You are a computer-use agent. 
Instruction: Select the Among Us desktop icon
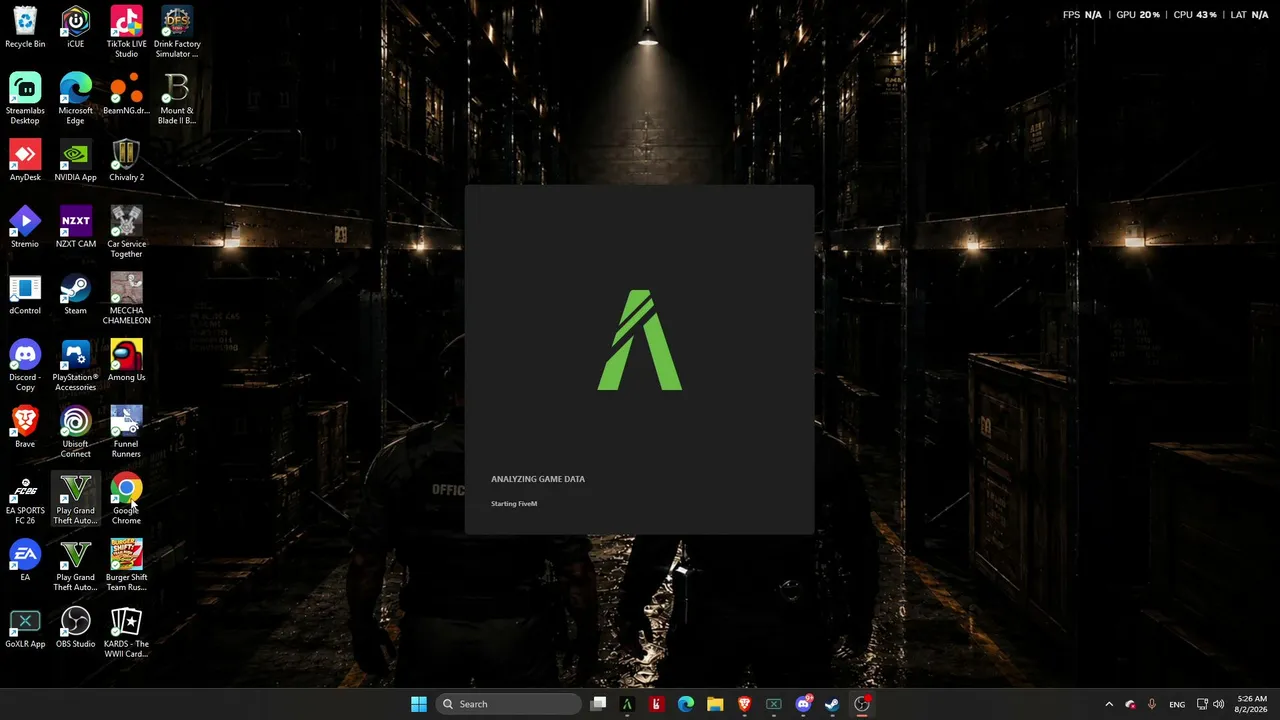[x=126, y=361]
